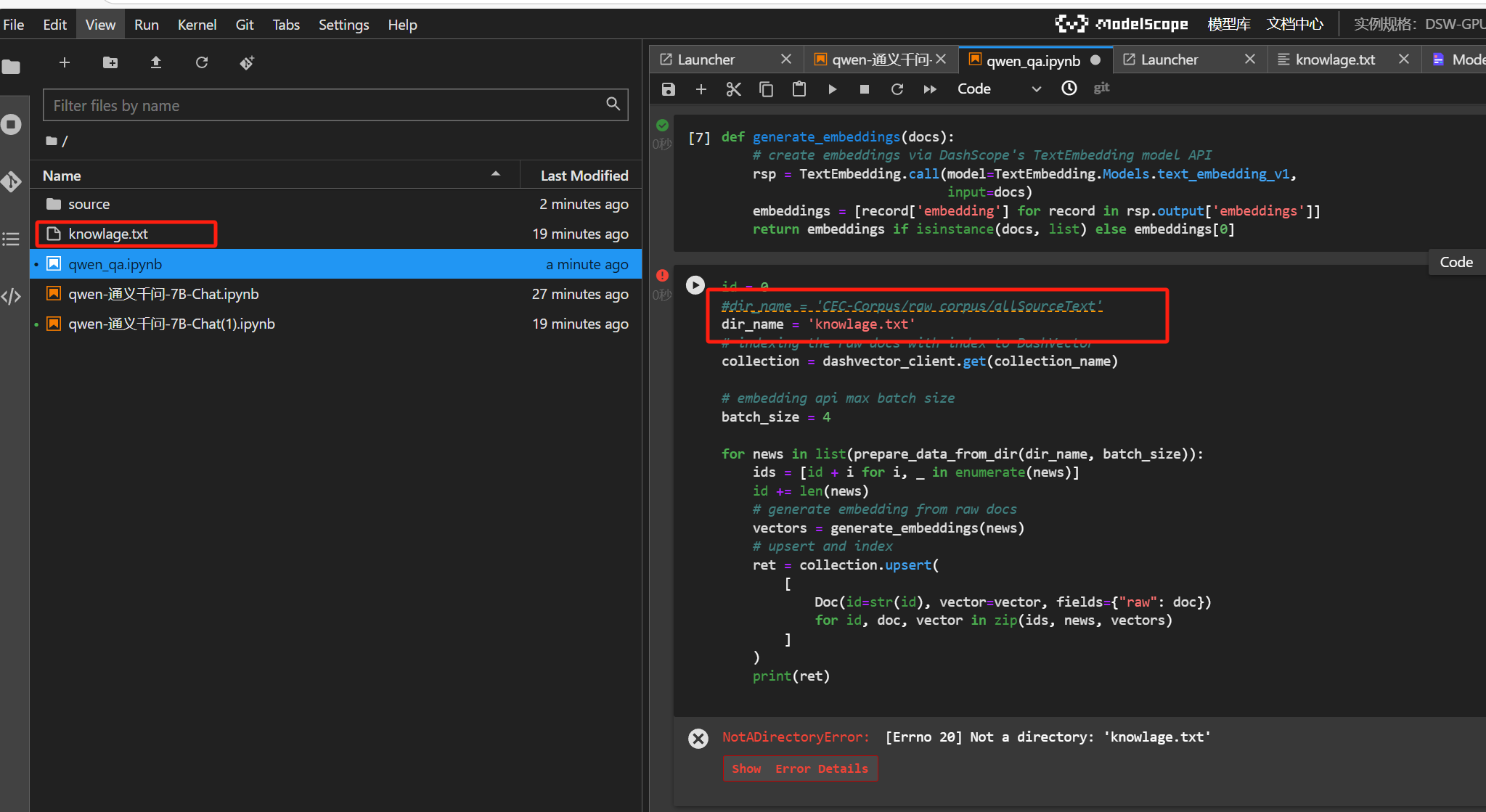Sort files by Name column header
The height and width of the screenshot is (812, 1486).
(274, 176)
